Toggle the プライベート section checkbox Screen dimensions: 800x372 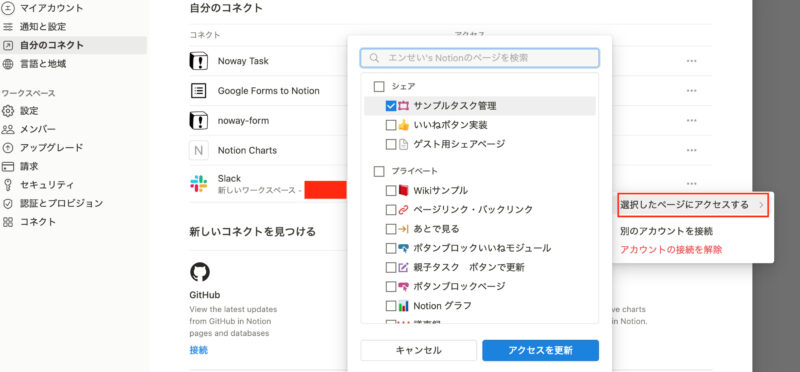point(379,171)
